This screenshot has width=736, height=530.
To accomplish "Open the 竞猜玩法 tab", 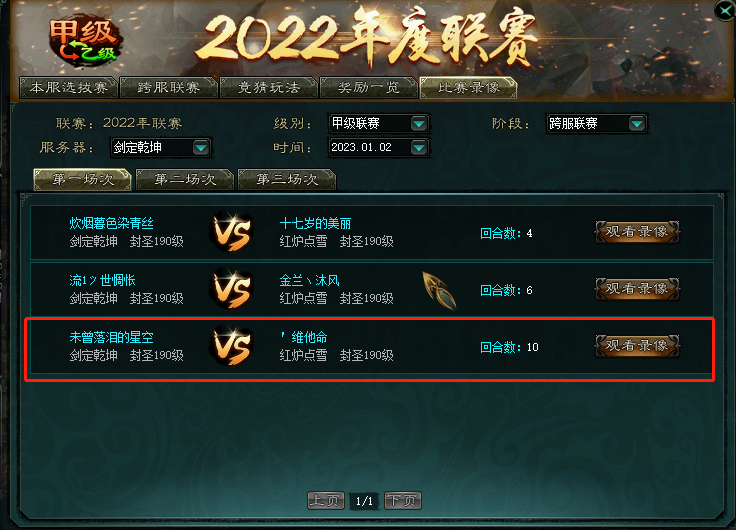I will click(x=268, y=88).
